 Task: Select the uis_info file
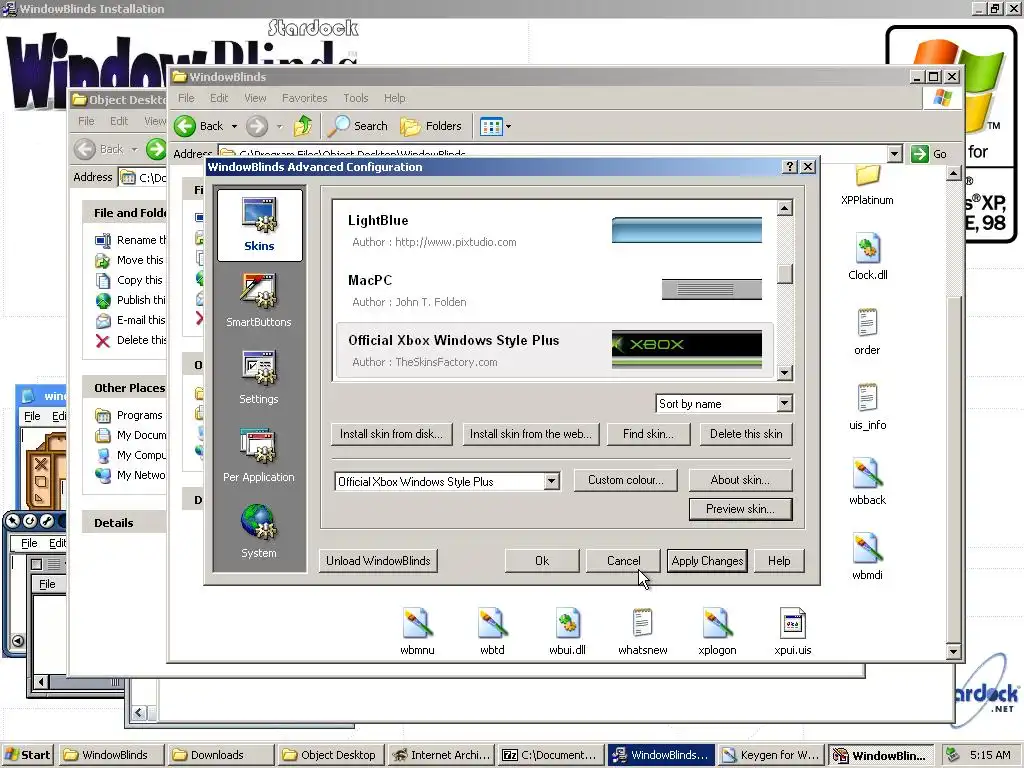[x=867, y=407]
